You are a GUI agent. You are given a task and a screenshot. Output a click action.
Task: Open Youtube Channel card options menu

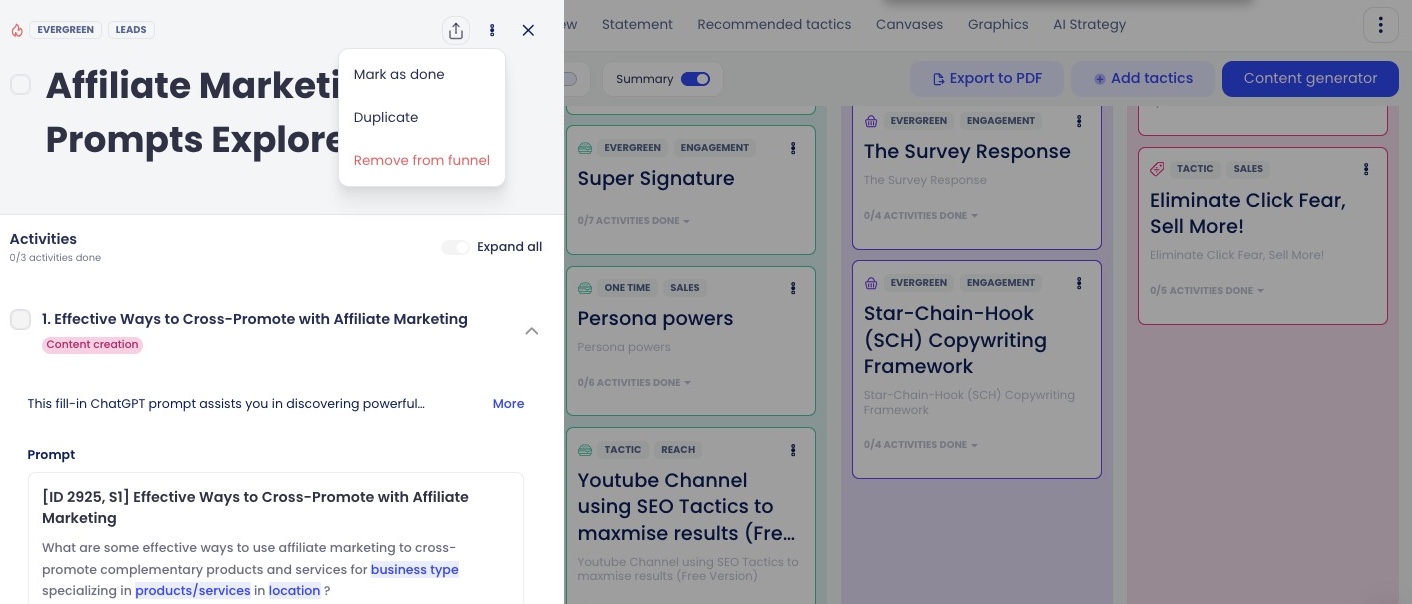[x=793, y=450]
